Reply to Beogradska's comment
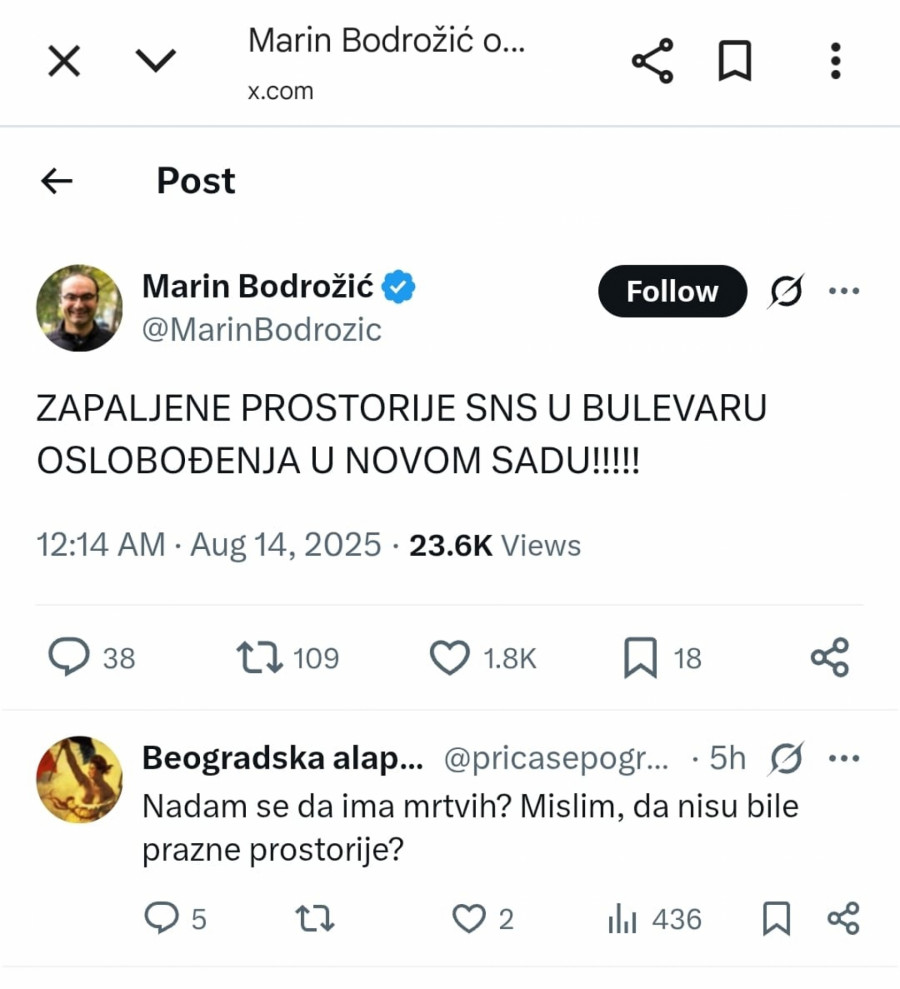Image resolution: width=900 pixels, height=989 pixels. (161, 918)
